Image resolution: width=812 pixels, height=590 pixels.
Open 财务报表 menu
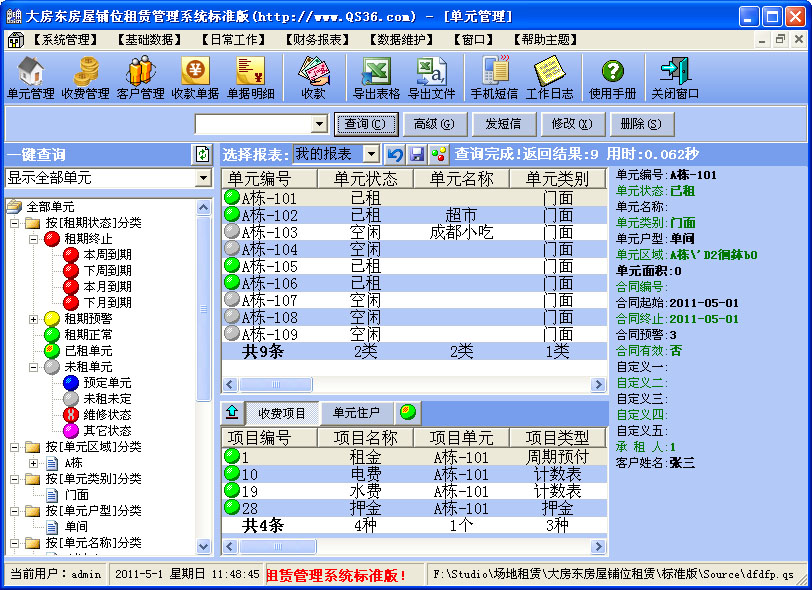[x=317, y=40]
